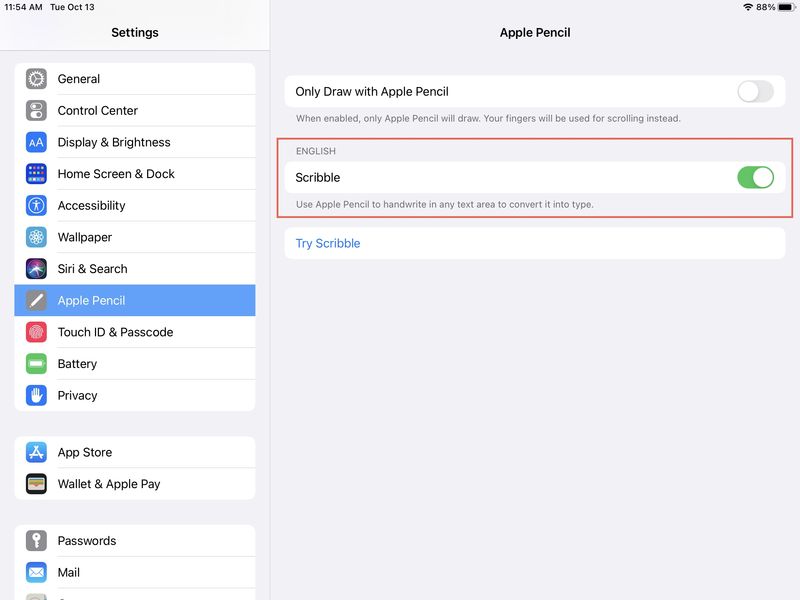Open the Try Scribble link
Screen dimensions: 800x600
tap(328, 243)
